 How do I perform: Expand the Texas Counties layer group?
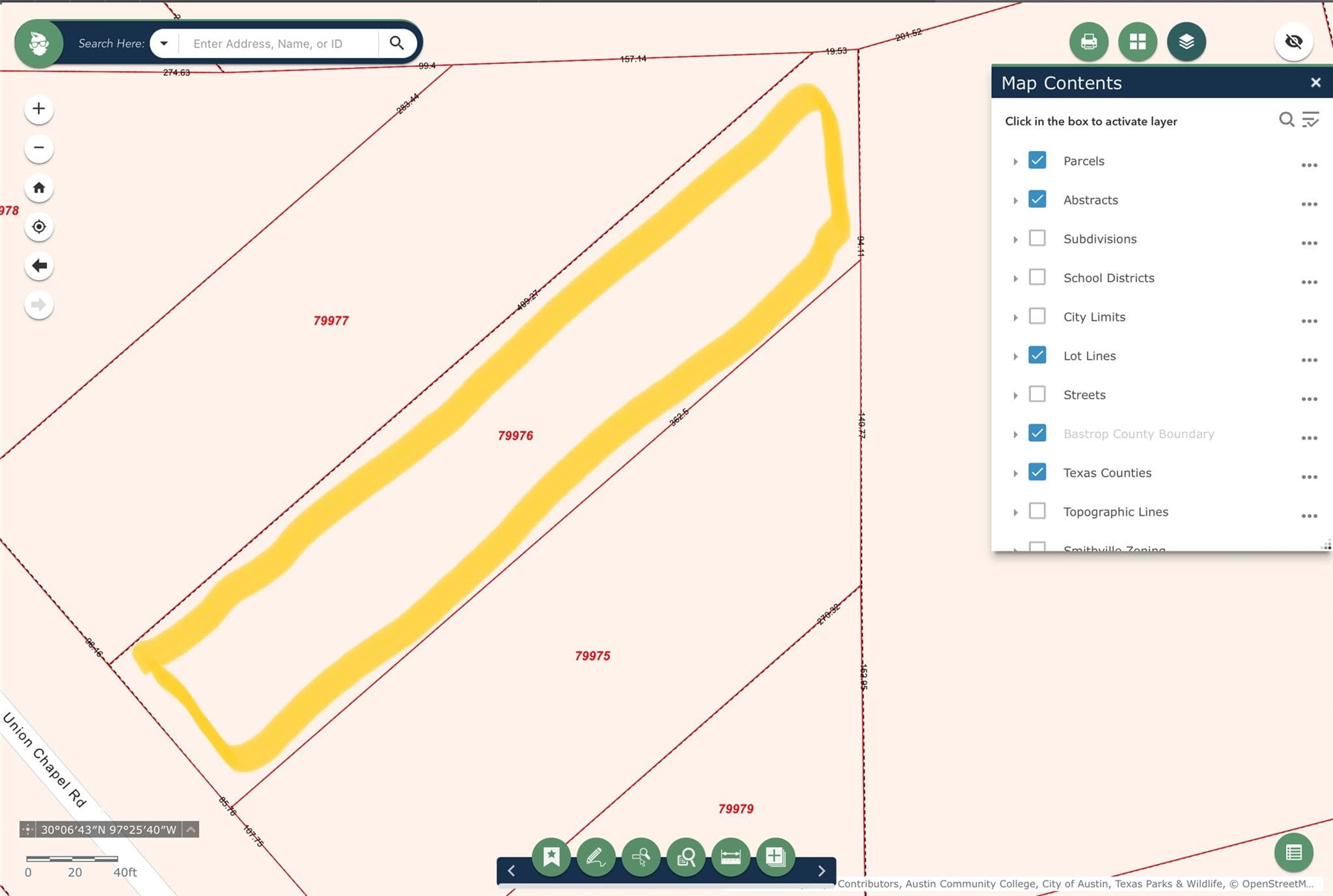[1015, 474]
